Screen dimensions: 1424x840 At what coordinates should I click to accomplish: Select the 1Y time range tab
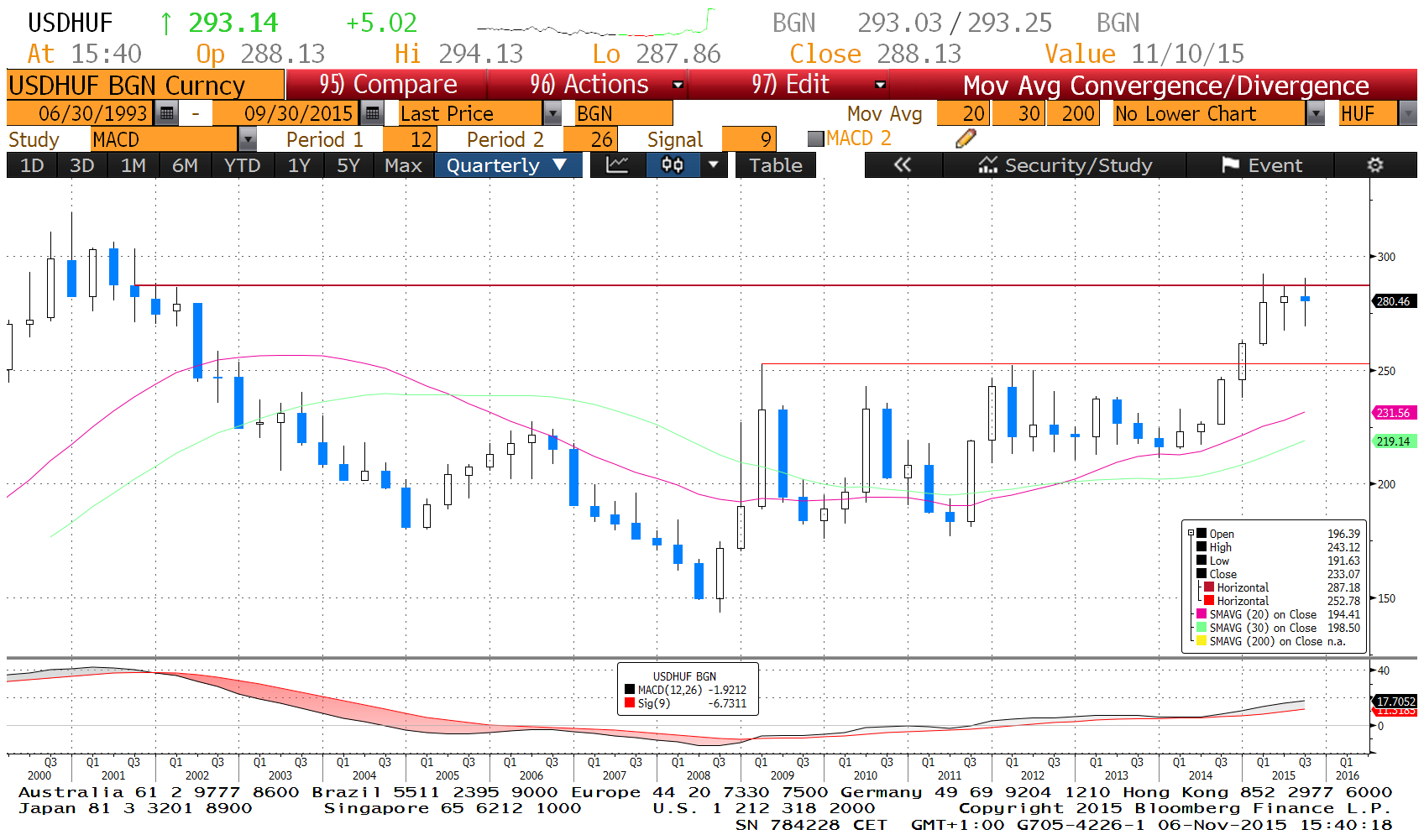coord(299,165)
